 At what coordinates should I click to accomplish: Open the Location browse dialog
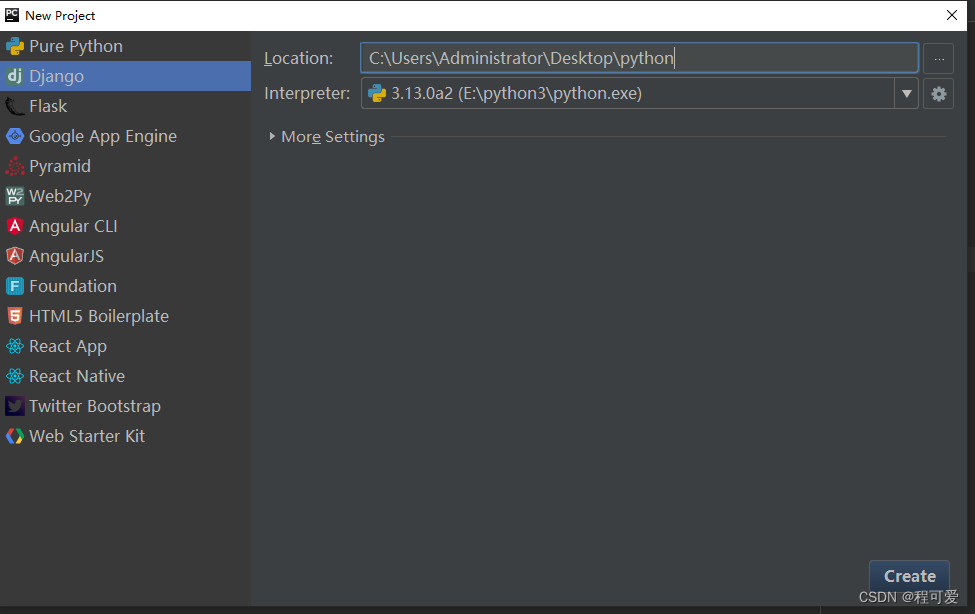point(938,58)
